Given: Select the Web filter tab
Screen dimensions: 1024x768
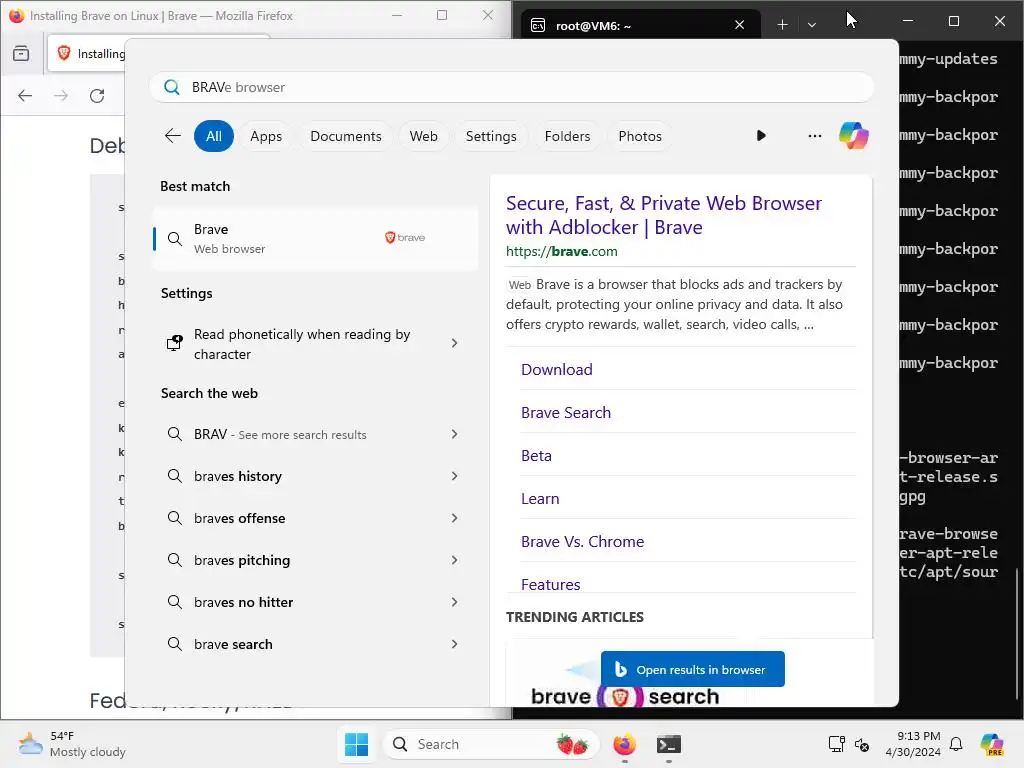Looking at the screenshot, I should pyautogui.click(x=423, y=136).
